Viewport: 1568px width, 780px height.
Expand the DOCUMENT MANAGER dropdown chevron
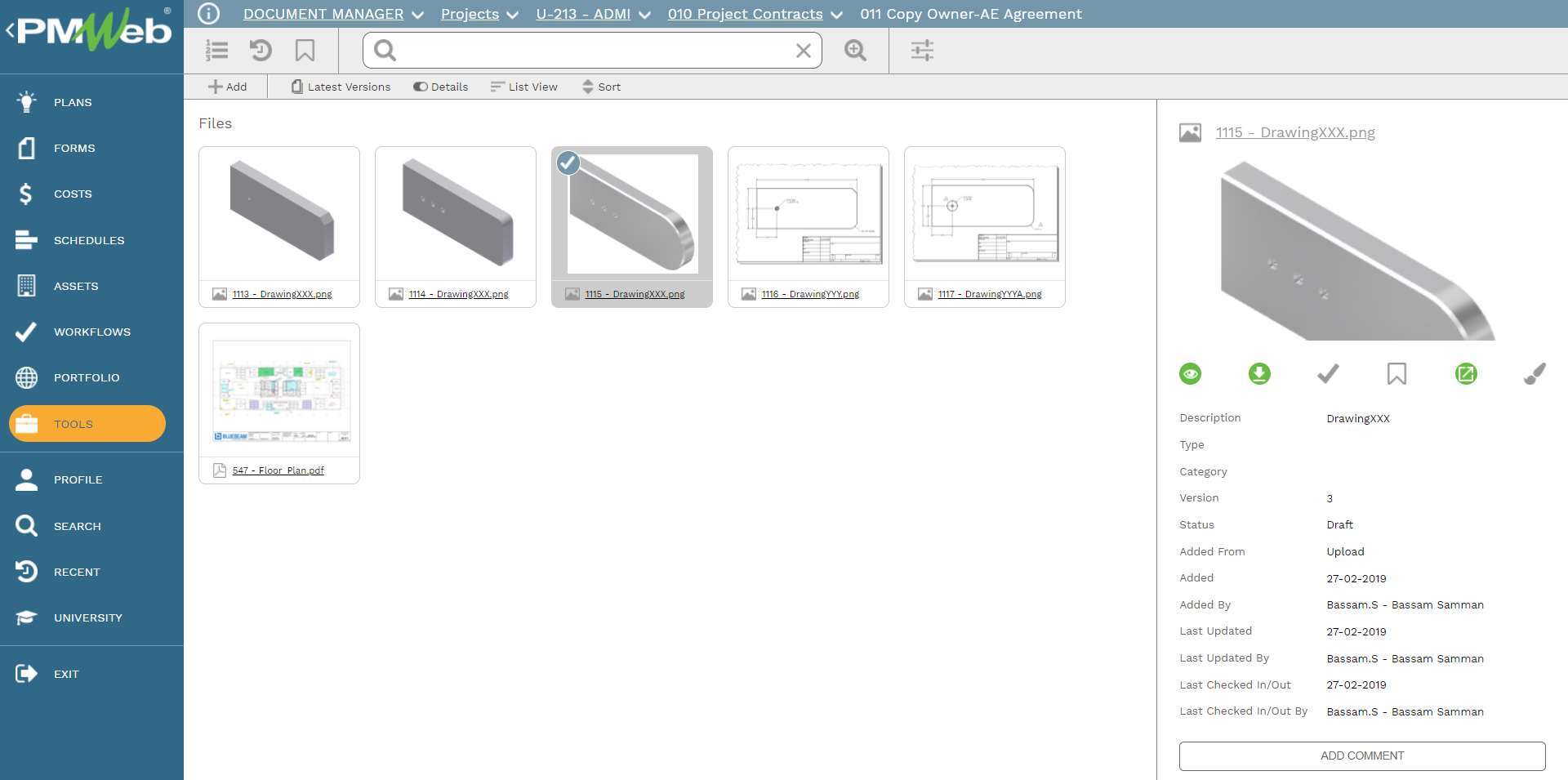pyautogui.click(x=417, y=15)
